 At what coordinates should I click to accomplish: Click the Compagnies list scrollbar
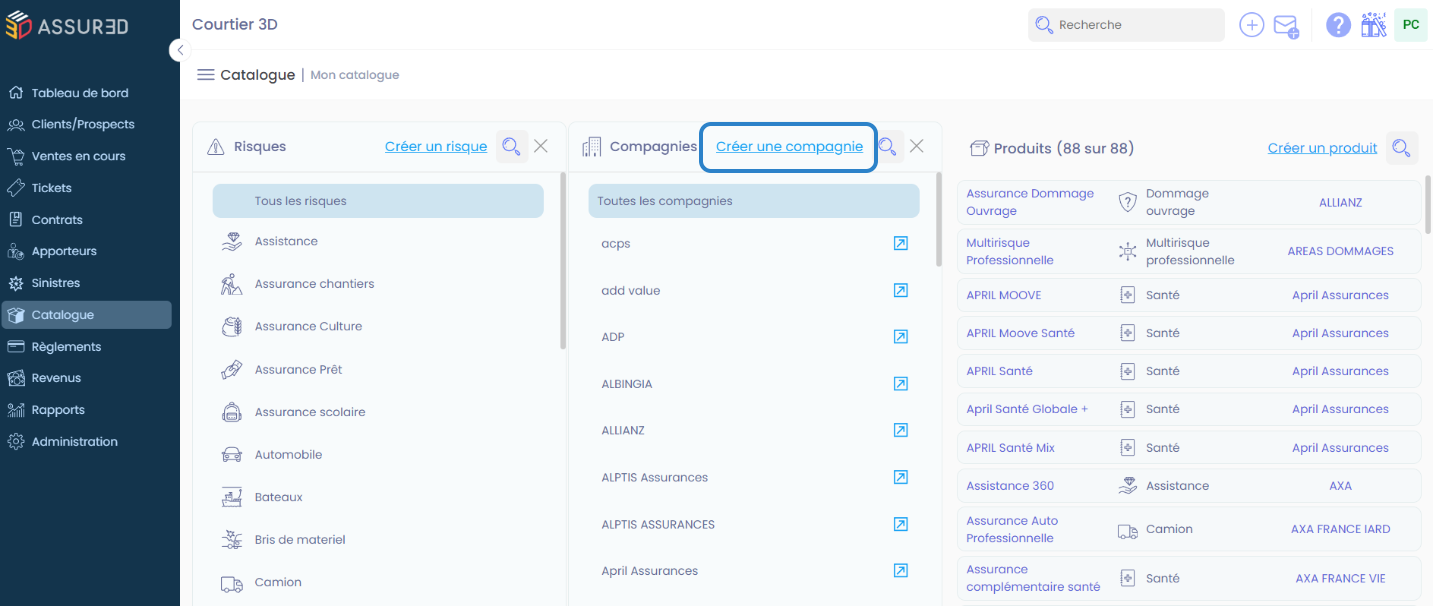(x=939, y=220)
